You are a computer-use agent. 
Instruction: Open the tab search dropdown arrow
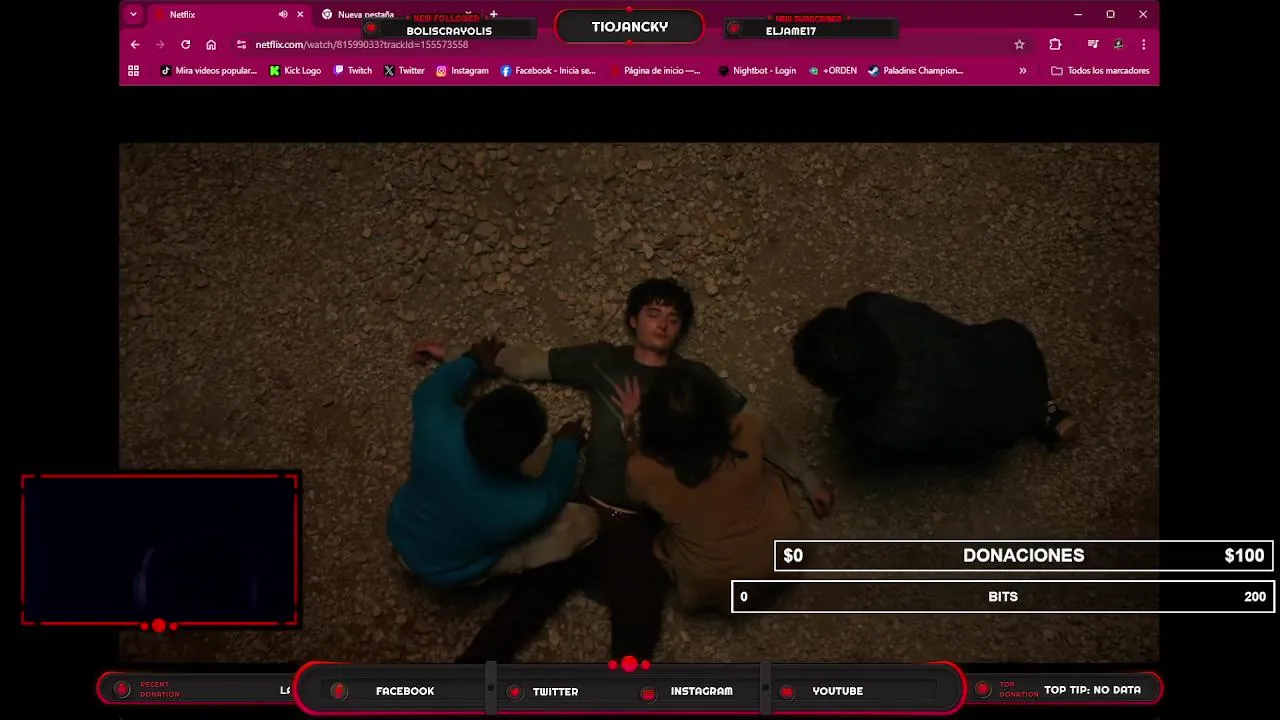pyautogui.click(x=133, y=14)
